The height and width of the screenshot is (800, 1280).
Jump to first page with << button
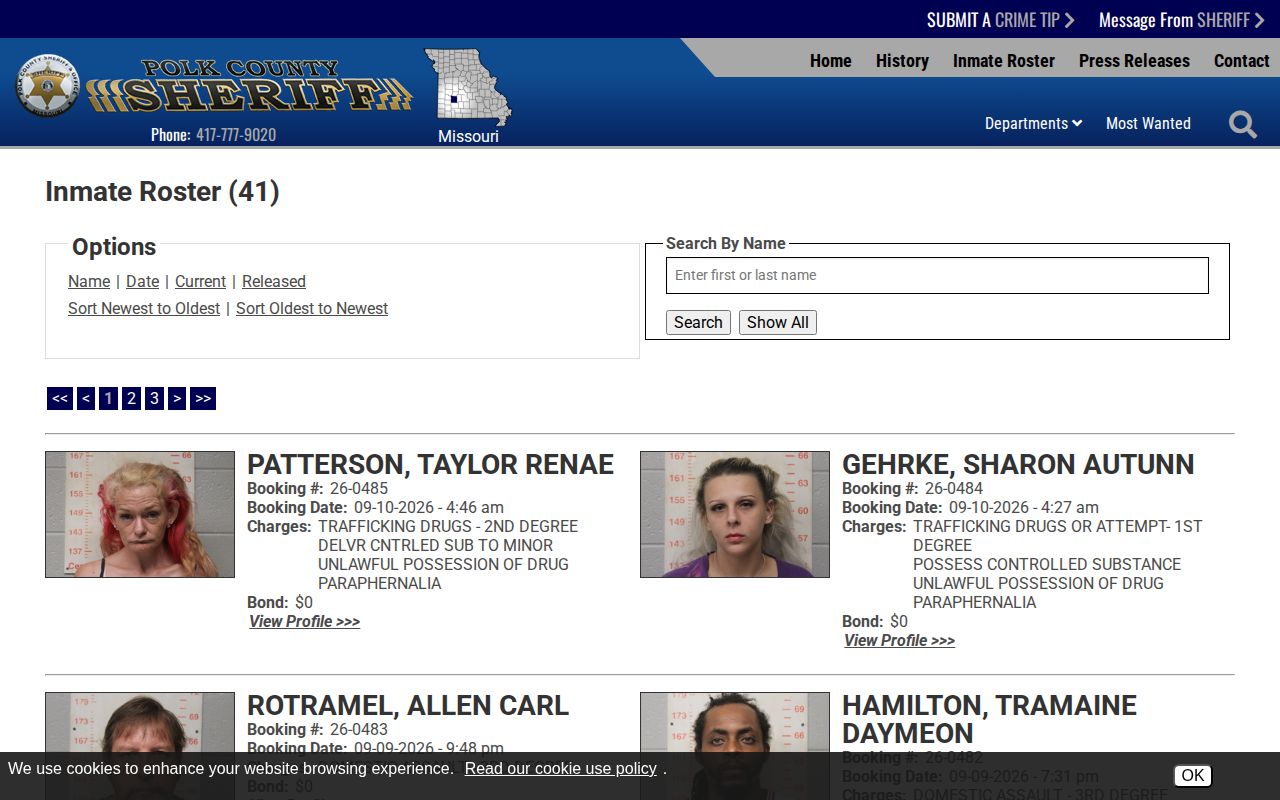point(60,398)
